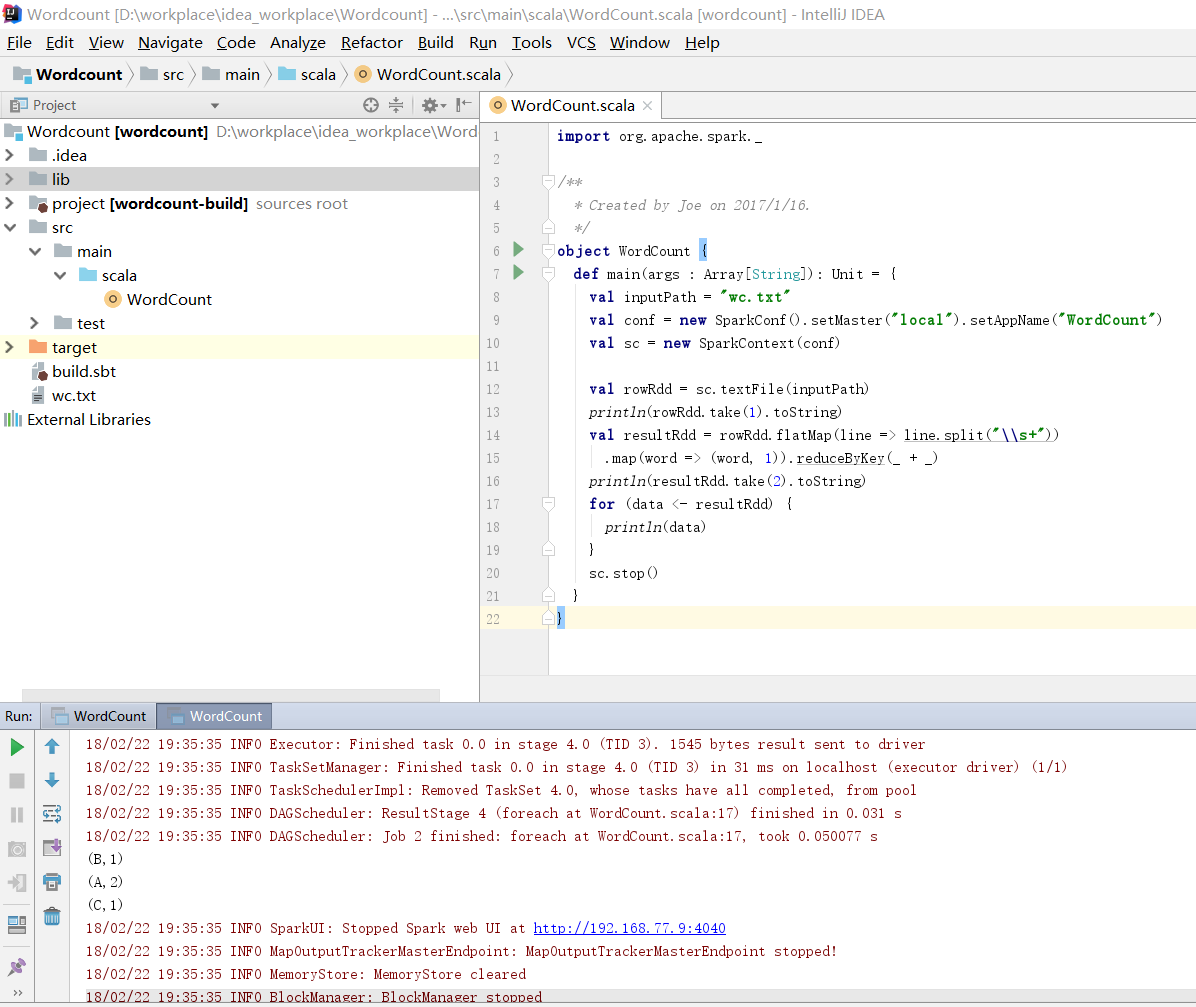Expand the .idea folder
Viewport: 1196px width, 1007px height.
click(10, 155)
